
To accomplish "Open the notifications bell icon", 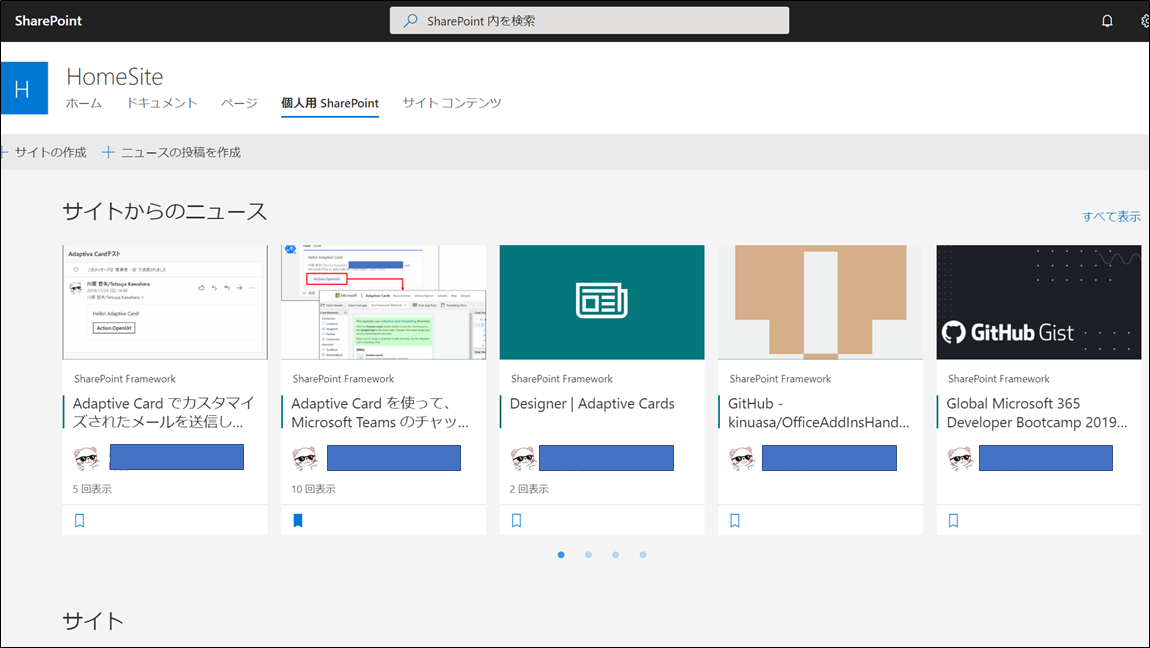I will [1107, 21].
